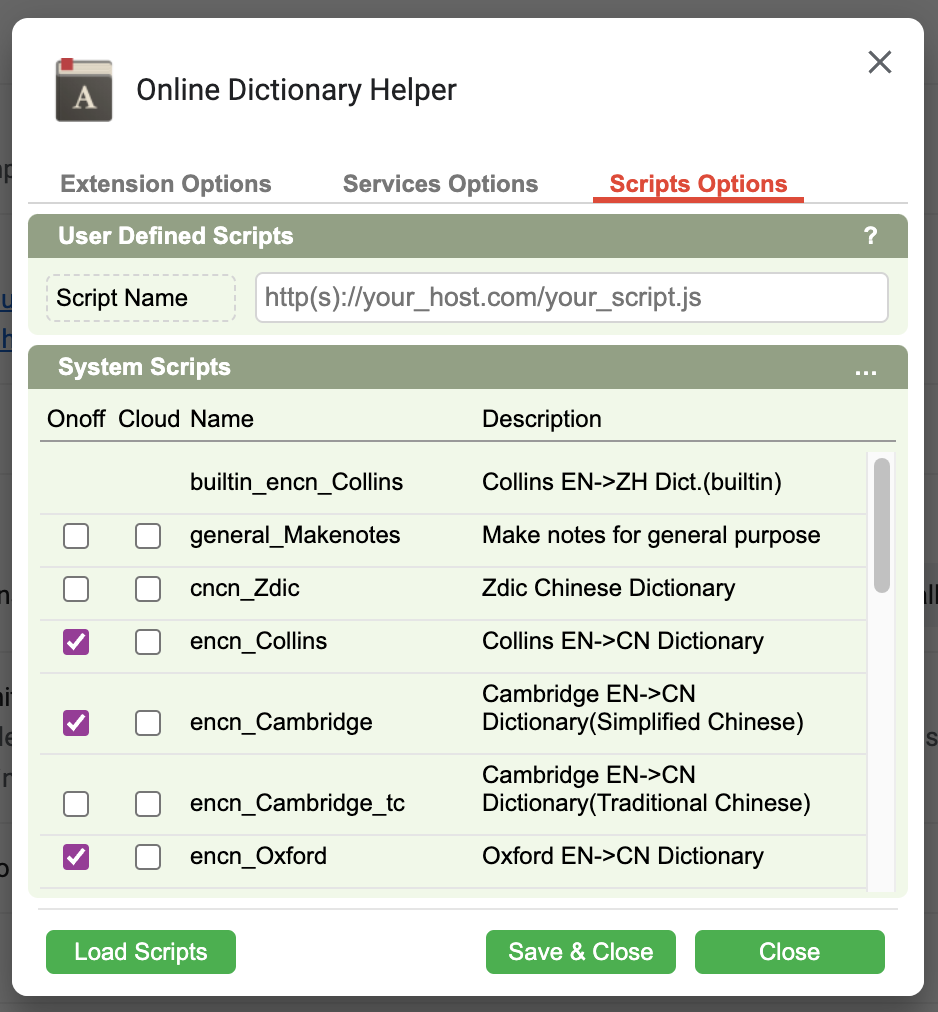Toggle the Cloud checkbox for general_Makenotes
The height and width of the screenshot is (1012, 938).
coord(148,536)
